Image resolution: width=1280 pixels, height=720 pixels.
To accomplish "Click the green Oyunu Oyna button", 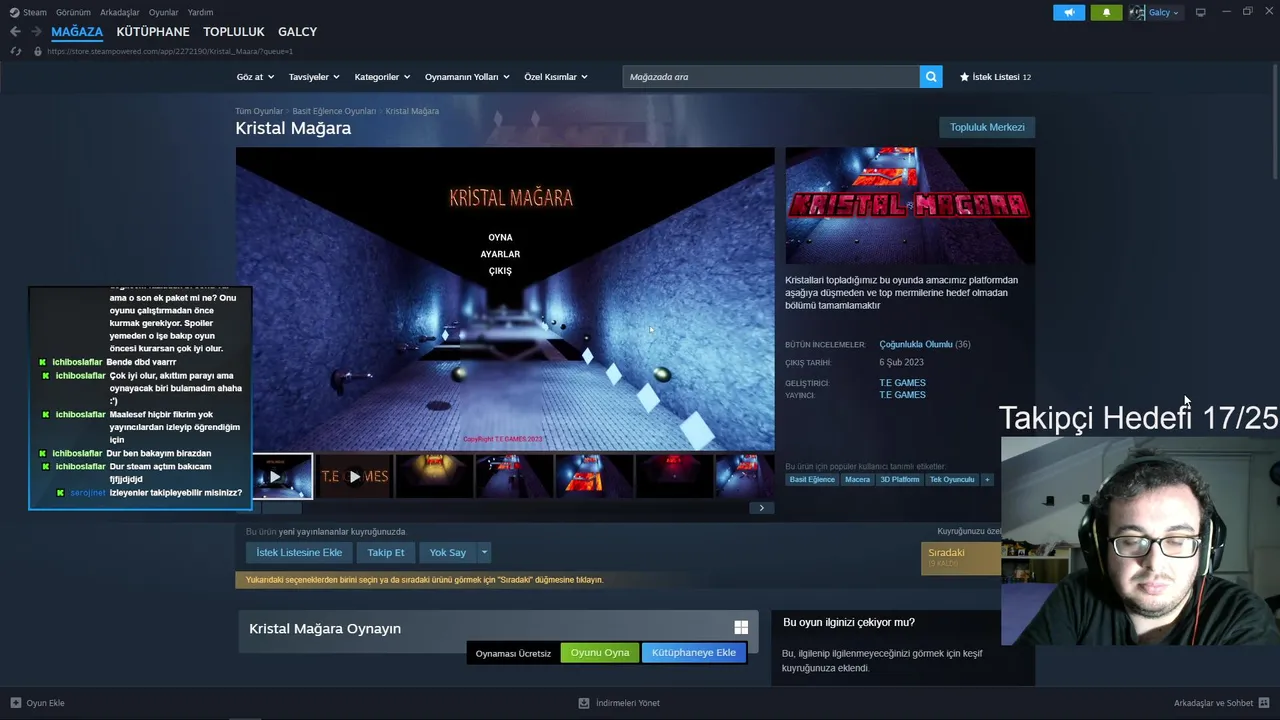I will tap(600, 653).
